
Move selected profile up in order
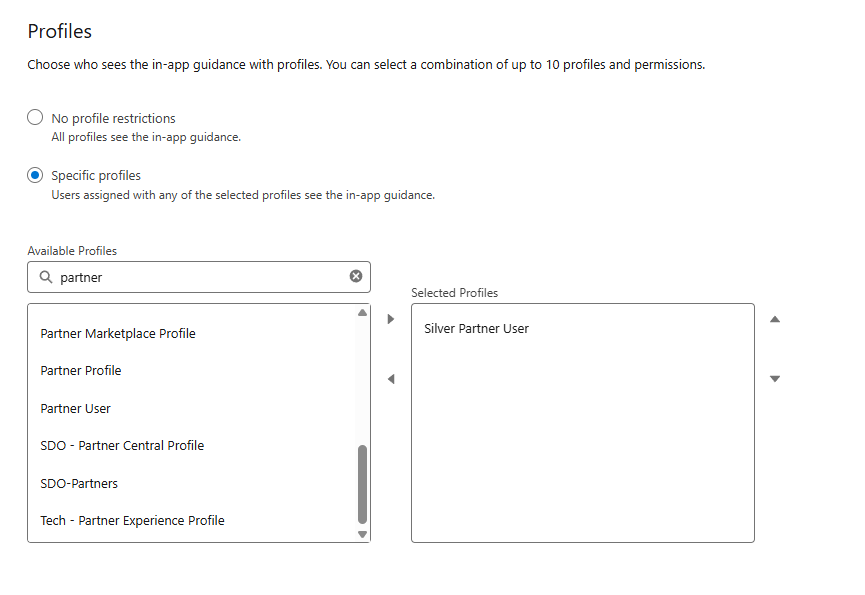point(775,319)
